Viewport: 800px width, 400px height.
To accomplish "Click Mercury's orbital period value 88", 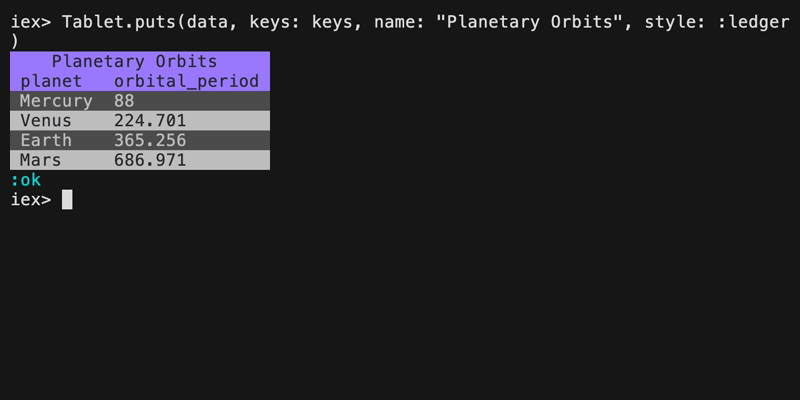I will [x=124, y=101].
